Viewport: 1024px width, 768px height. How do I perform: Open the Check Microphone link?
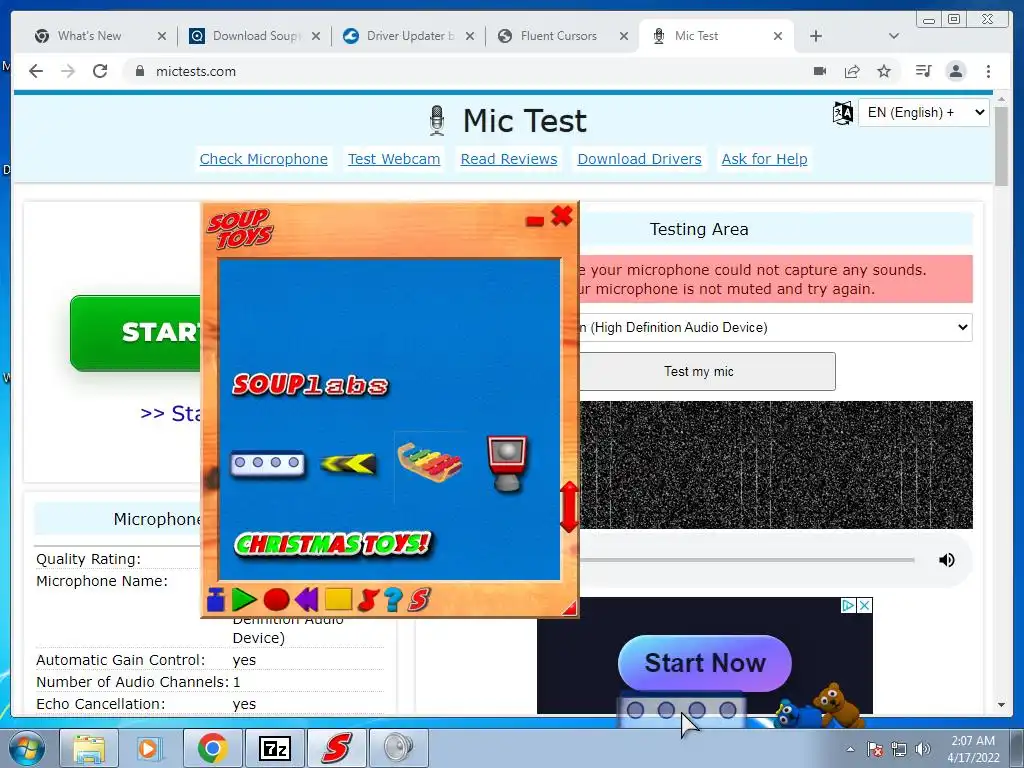(x=264, y=159)
